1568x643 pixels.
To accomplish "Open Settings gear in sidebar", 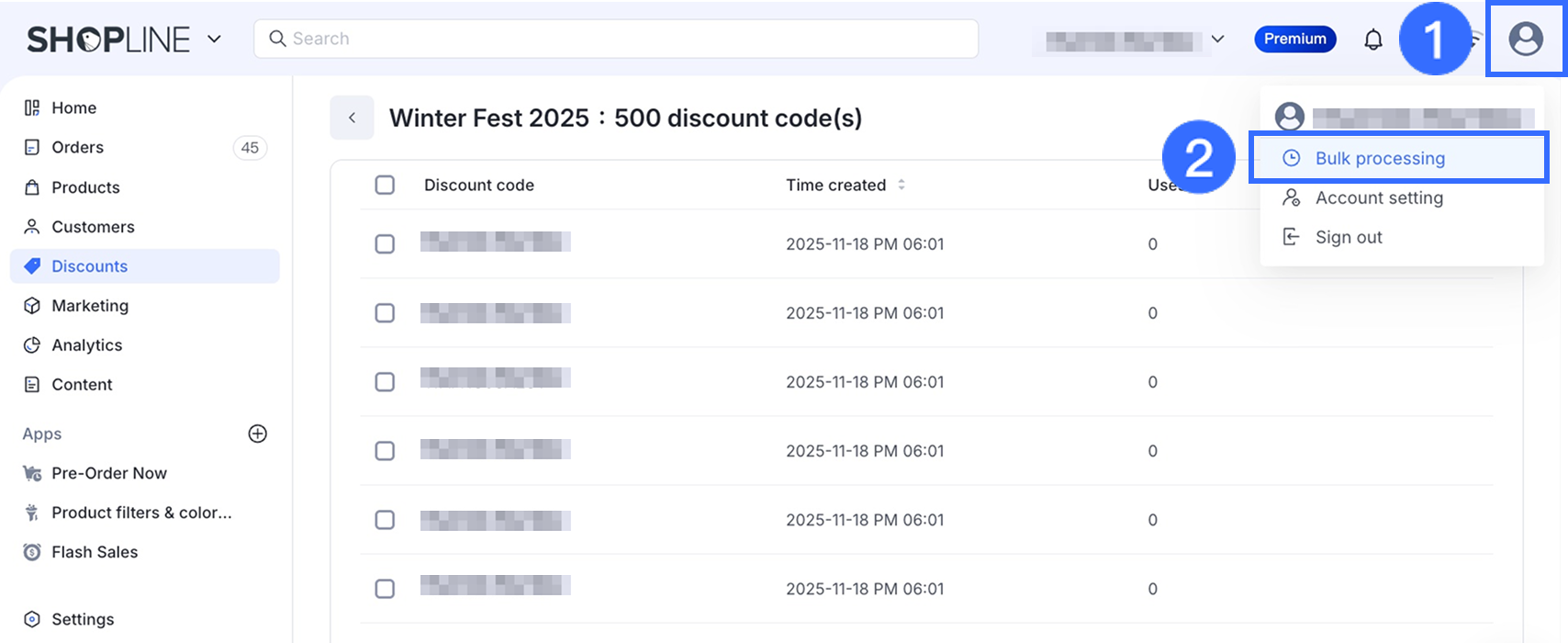I will pos(33,619).
